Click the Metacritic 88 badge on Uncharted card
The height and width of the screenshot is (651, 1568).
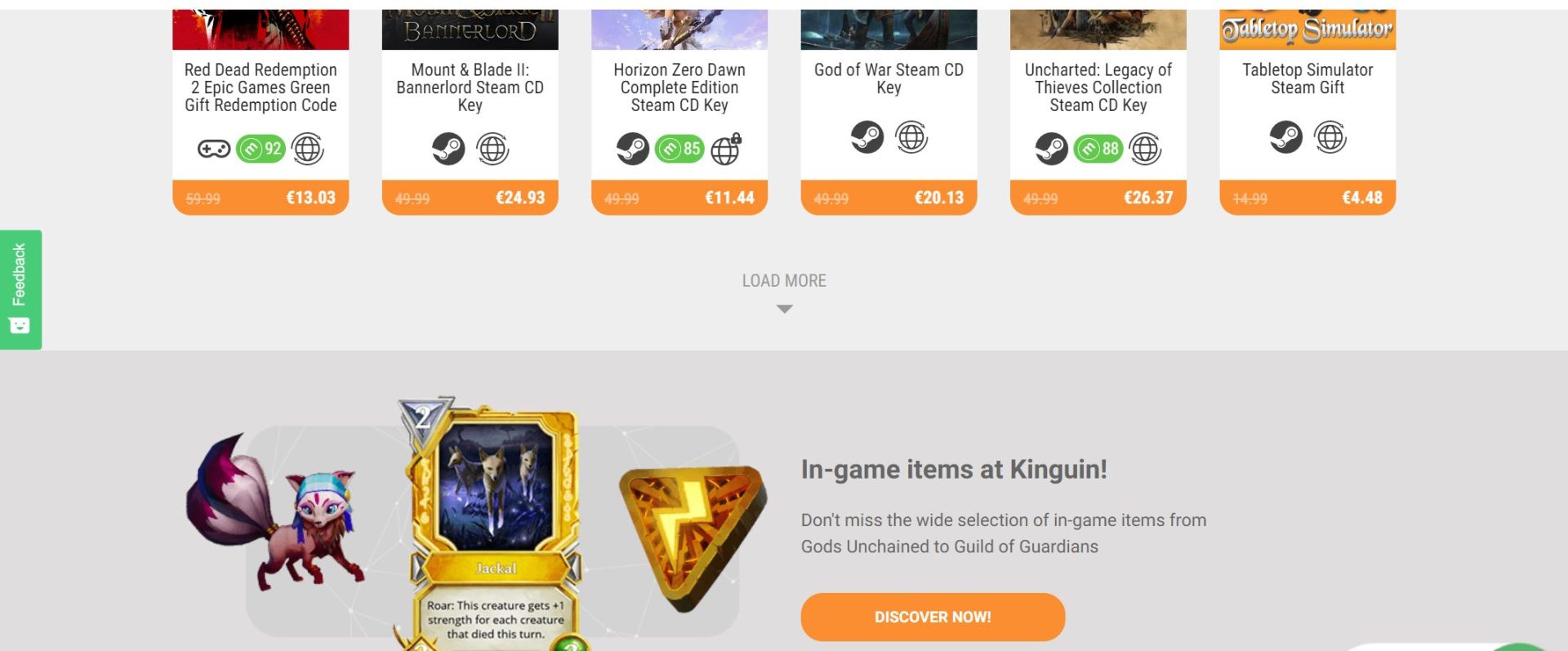[1098, 149]
